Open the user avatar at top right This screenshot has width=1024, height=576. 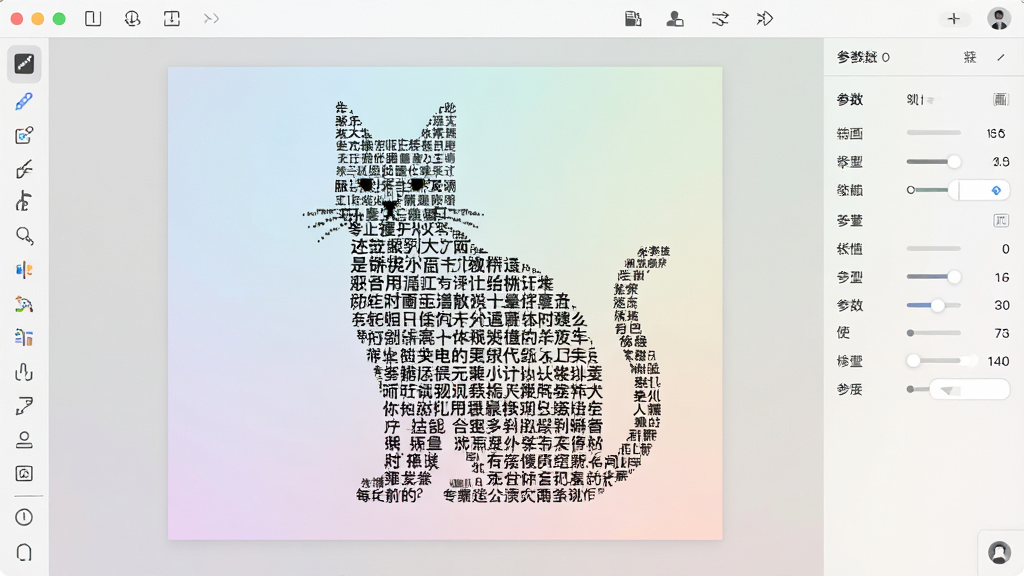[999, 18]
